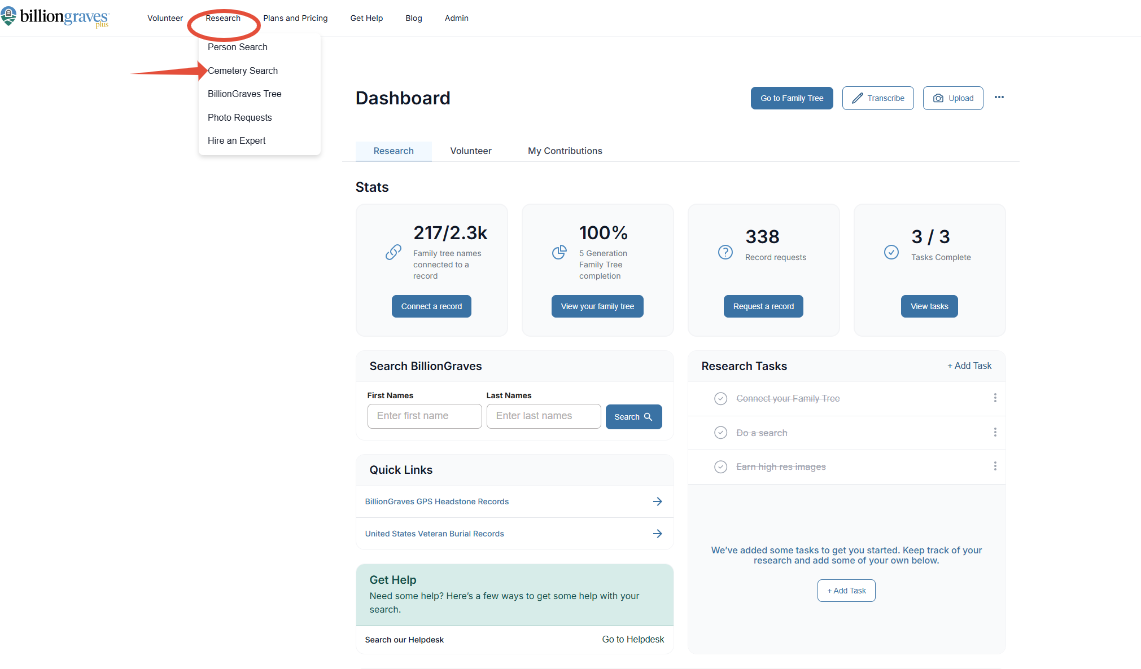The height and width of the screenshot is (669, 1141).
Task: Open options menu for Connect your Family Tree task
Action: pos(995,398)
